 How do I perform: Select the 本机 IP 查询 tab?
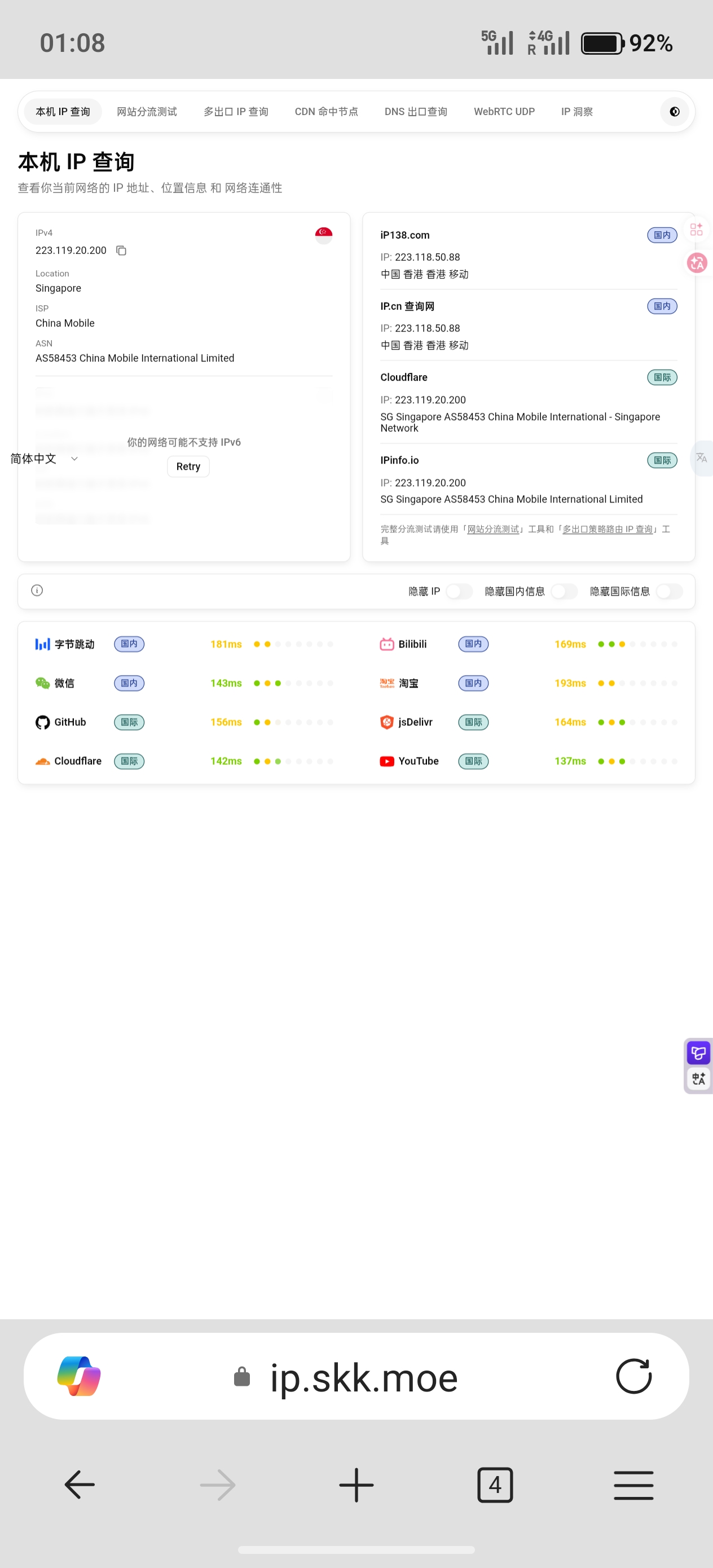[x=63, y=111]
